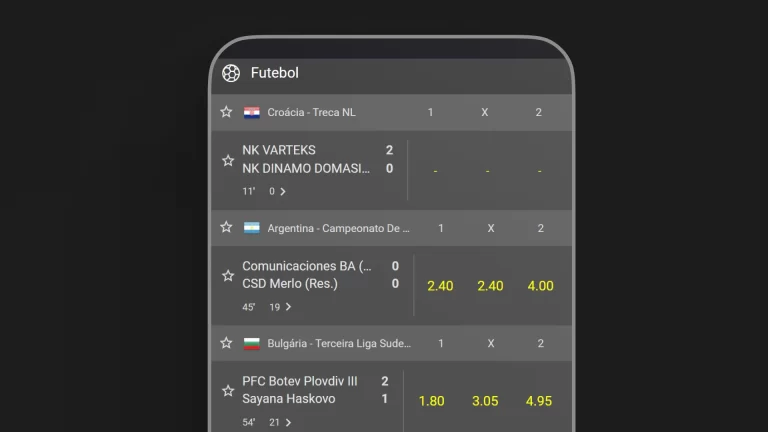Expand Comunicaciones BA match with 19 markets
Viewport: 768px width, 432px height.
pos(288,307)
